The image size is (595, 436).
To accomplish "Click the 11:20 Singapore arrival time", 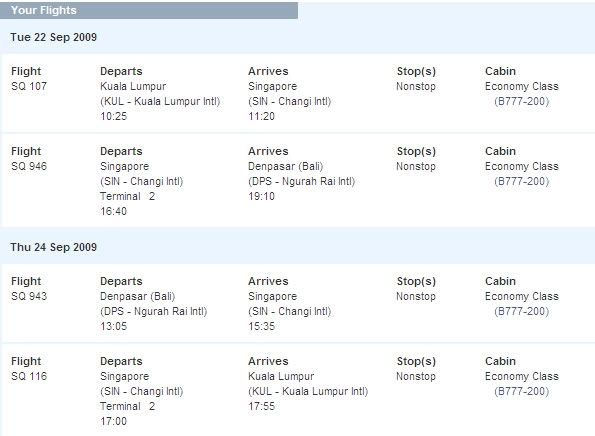I will click(261, 116).
